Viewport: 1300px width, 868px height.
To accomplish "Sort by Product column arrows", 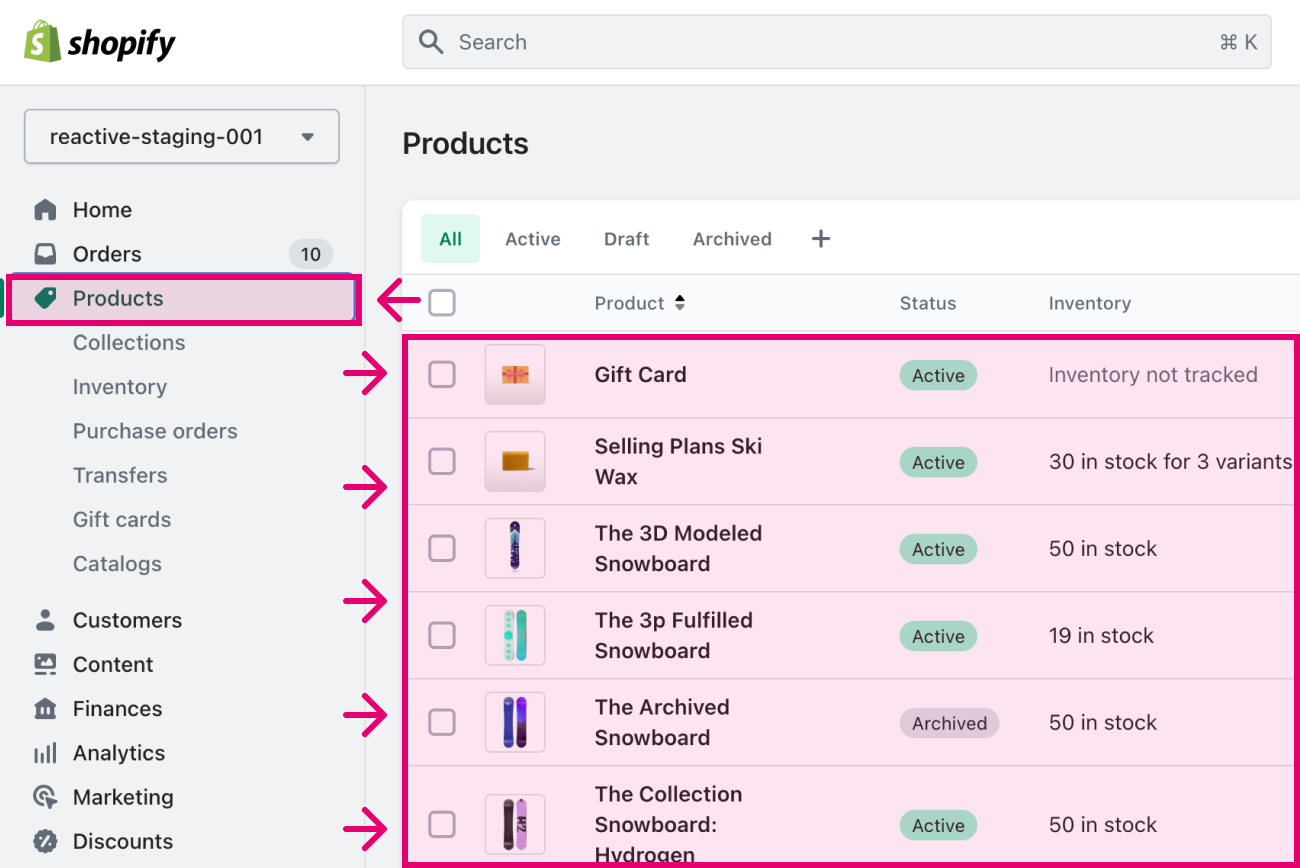I will coord(680,303).
